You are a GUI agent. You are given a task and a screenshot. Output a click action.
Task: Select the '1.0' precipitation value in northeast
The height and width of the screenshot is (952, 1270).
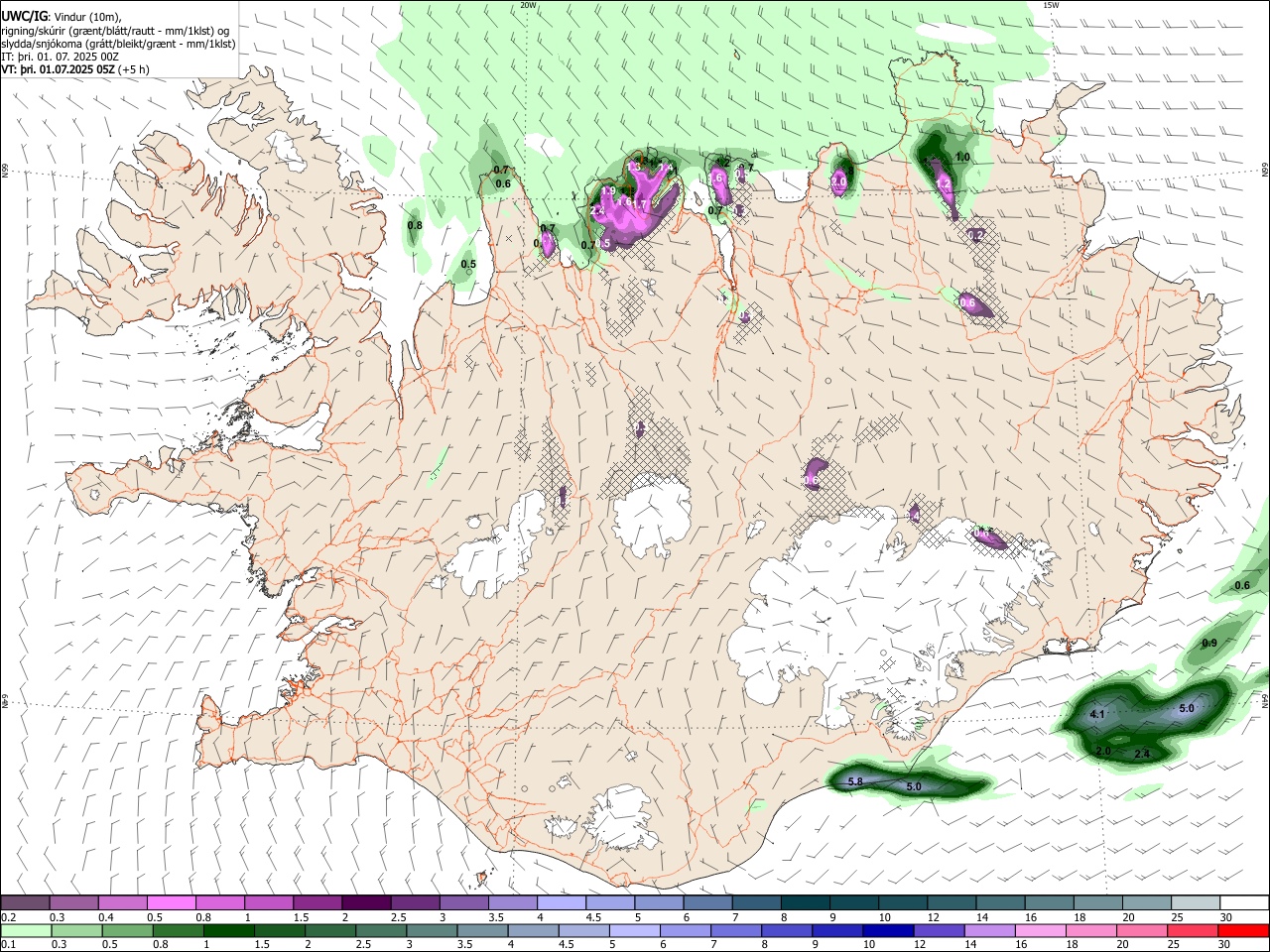click(x=962, y=158)
